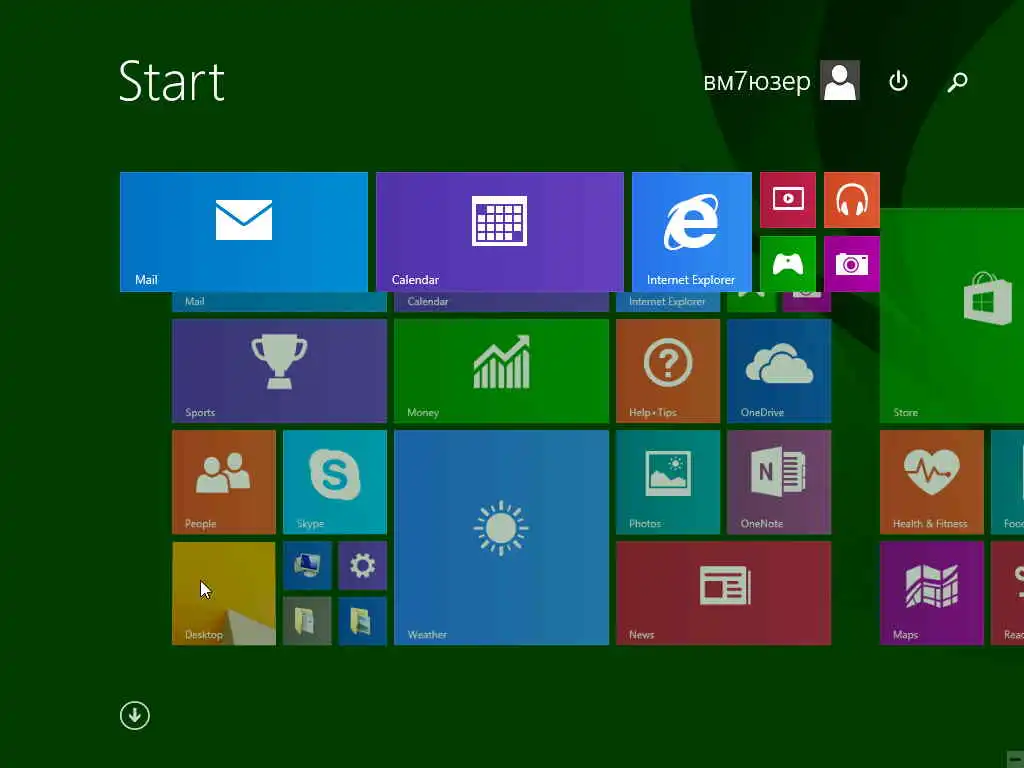Click the user avatar picture

(x=840, y=81)
